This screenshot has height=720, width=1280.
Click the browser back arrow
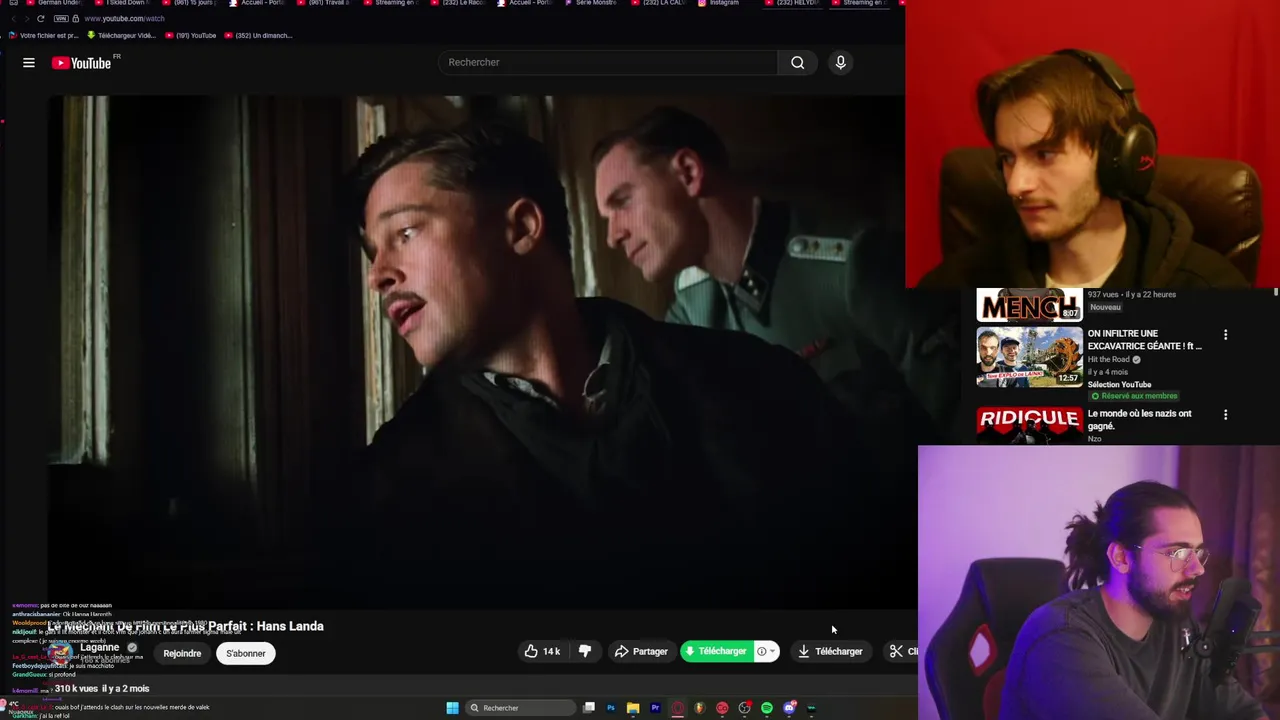coord(13,18)
